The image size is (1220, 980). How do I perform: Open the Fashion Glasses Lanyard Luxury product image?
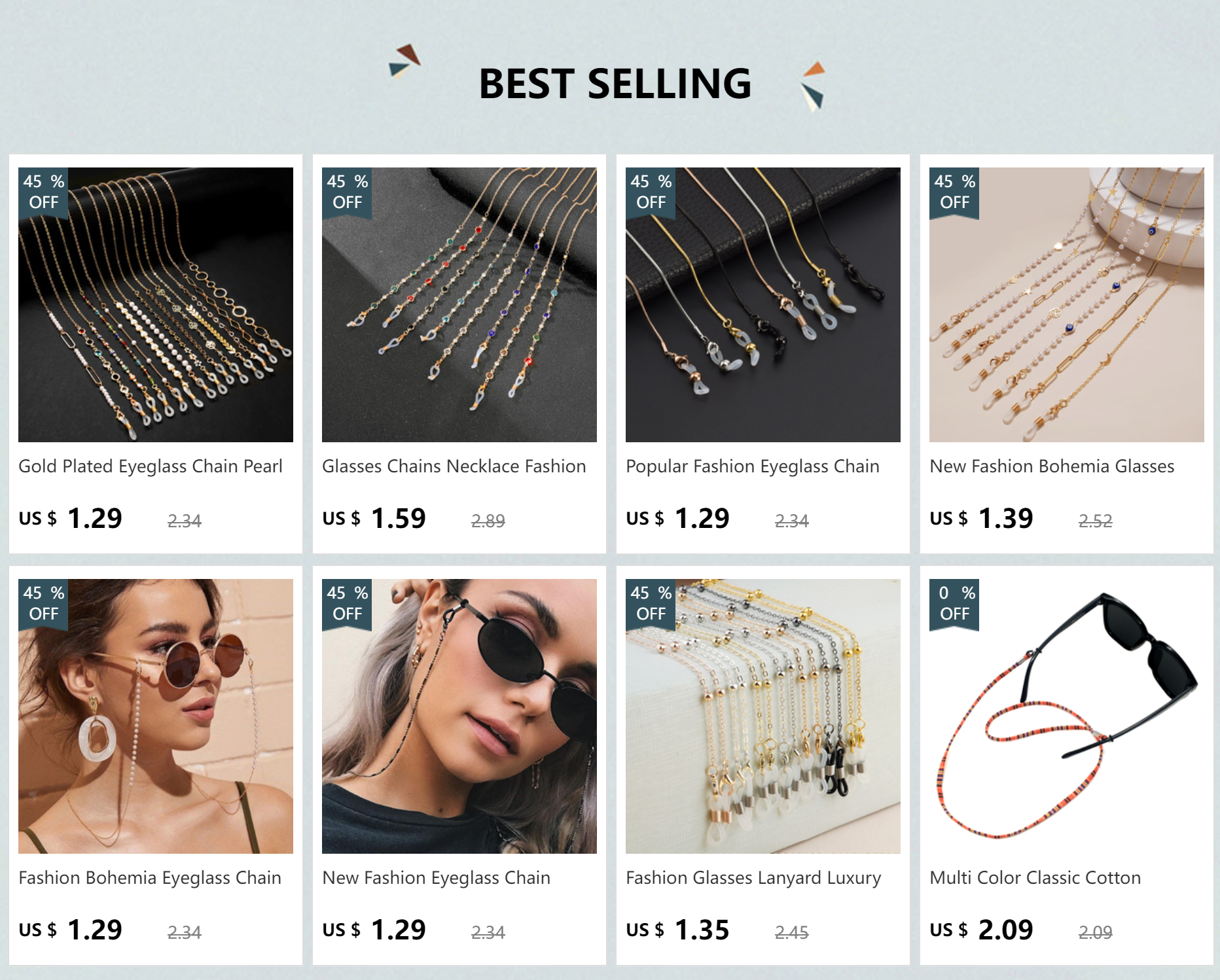click(763, 716)
